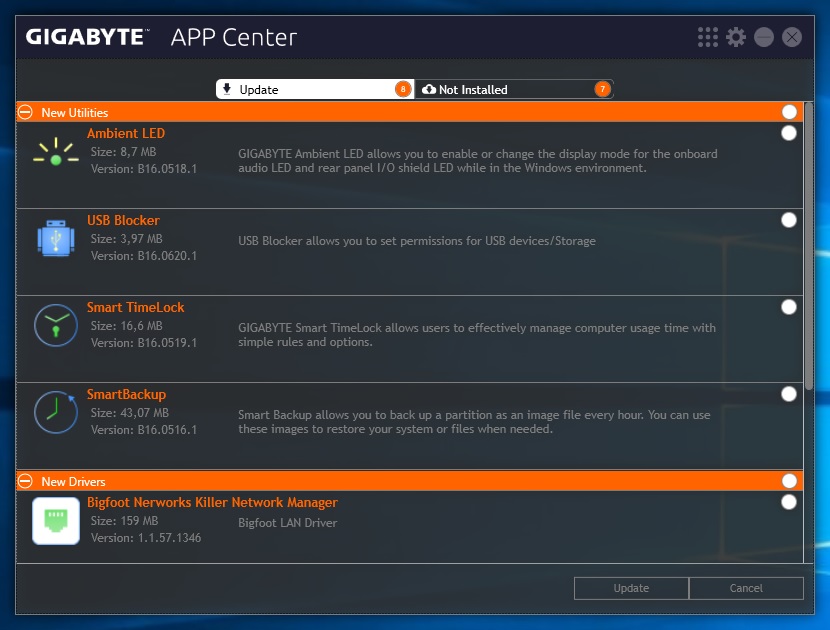Click the 'New Utilities' header label
Image resolution: width=830 pixels, height=630 pixels.
point(75,112)
